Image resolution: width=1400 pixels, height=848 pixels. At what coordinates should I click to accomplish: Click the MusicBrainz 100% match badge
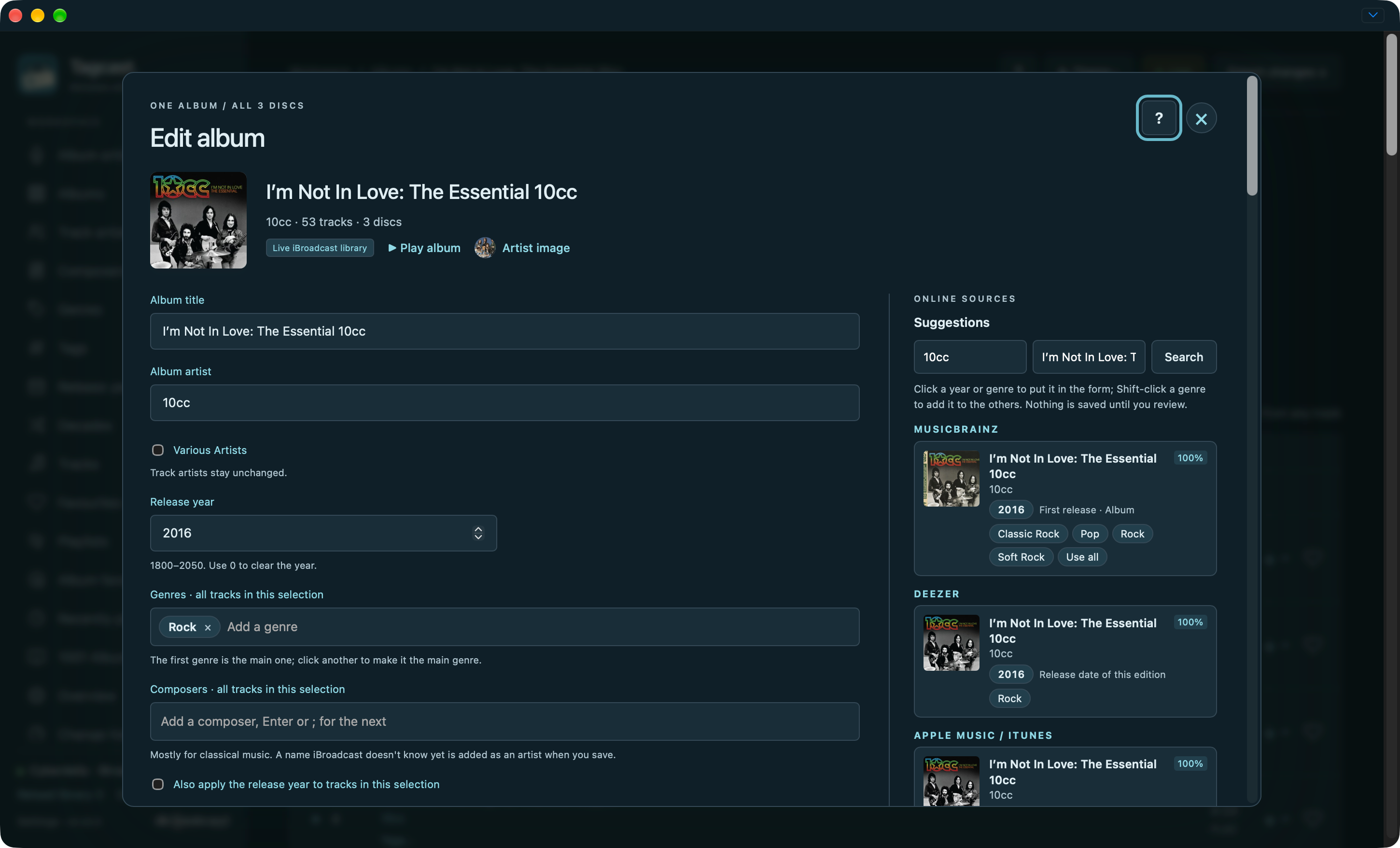(x=1190, y=458)
